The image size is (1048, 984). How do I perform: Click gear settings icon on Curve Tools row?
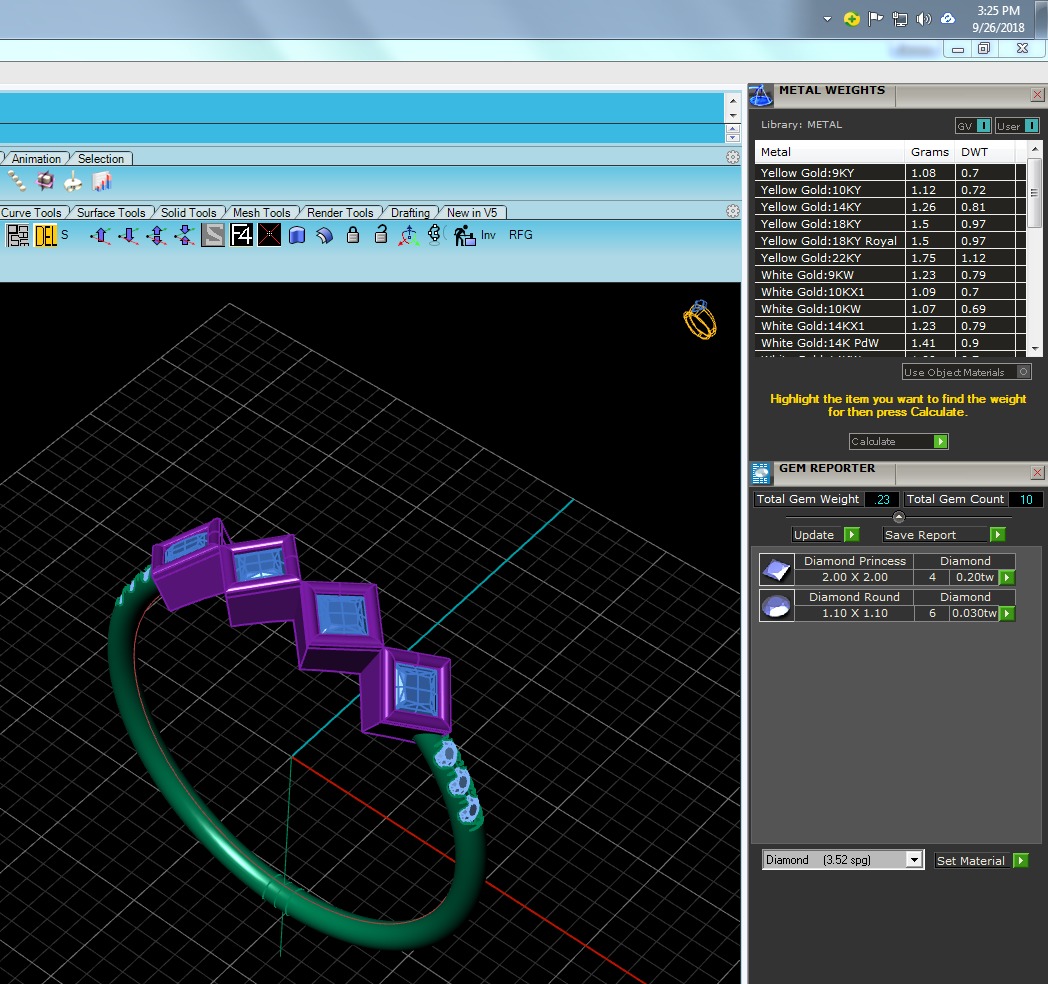point(733,211)
